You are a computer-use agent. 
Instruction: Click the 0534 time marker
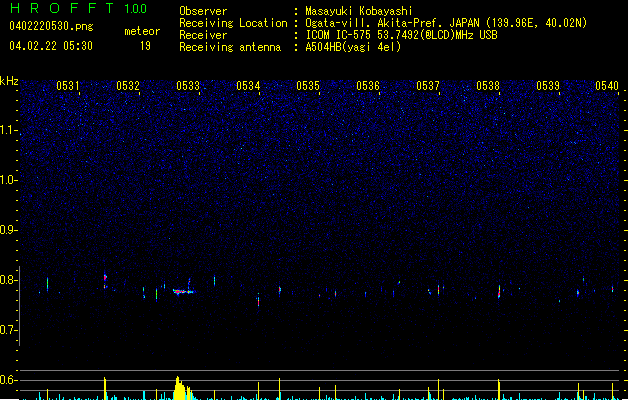pyautogui.click(x=248, y=86)
